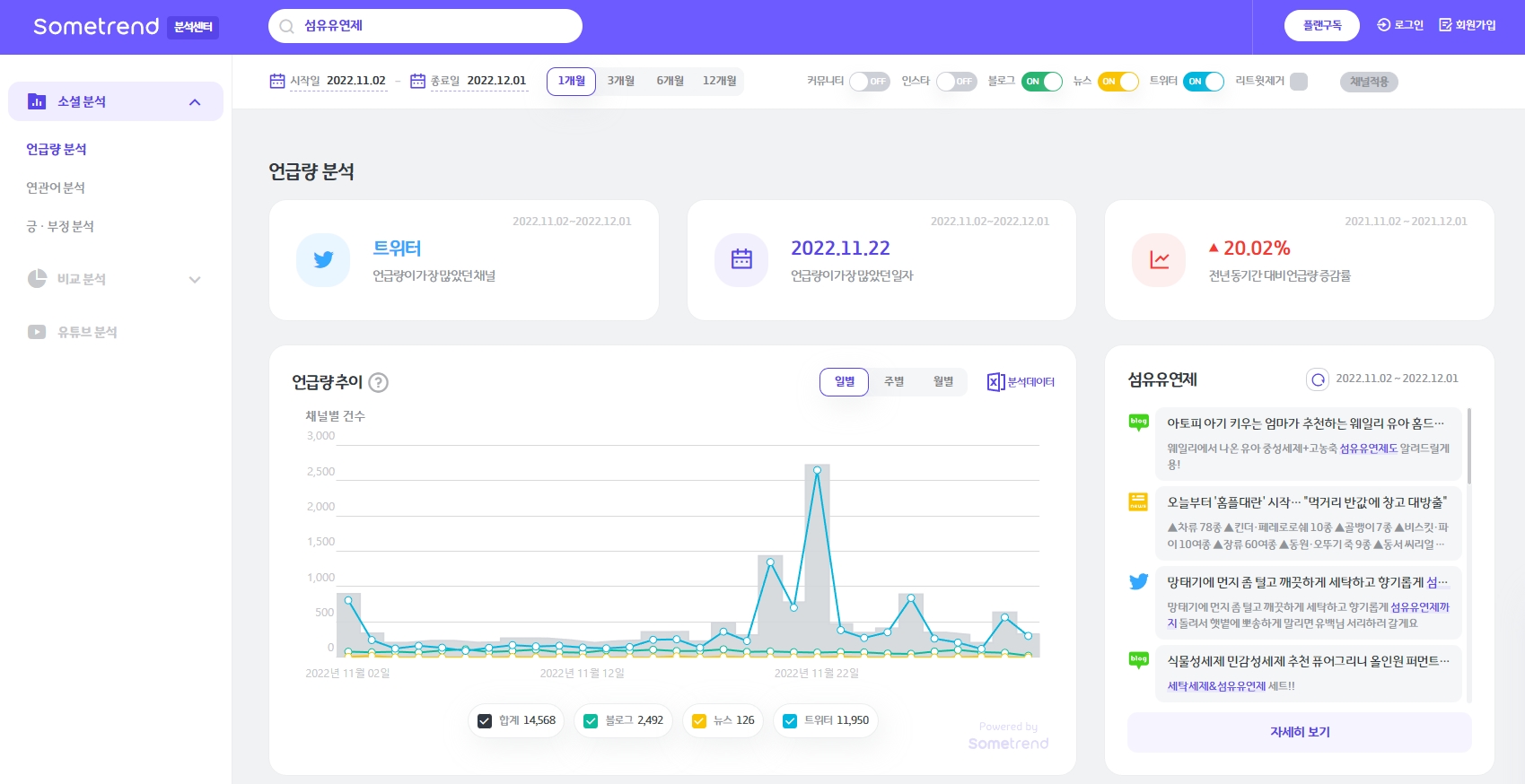The image size is (1525, 784).
Task: Select the 1개월 period tab
Action: [571, 81]
